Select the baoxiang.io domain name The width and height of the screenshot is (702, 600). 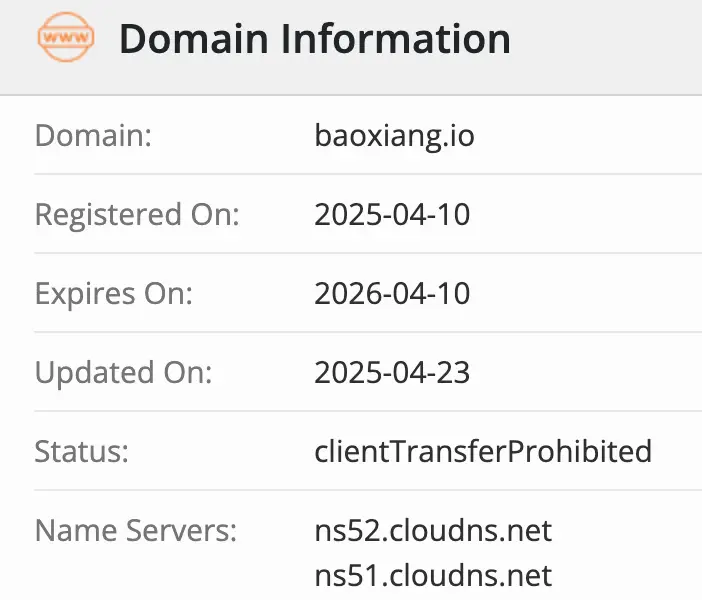tap(394, 135)
